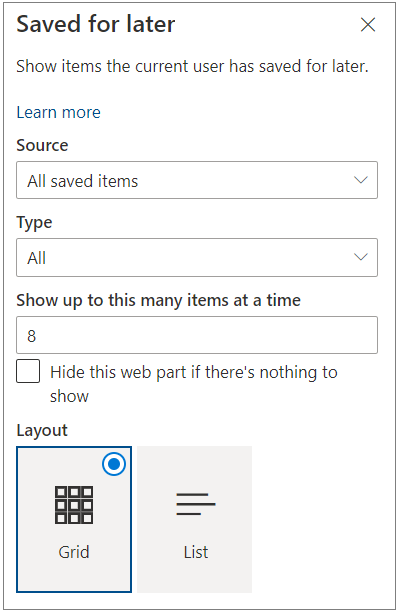Click the Show up to this many items label

pyautogui.click(x=158, y=301)
